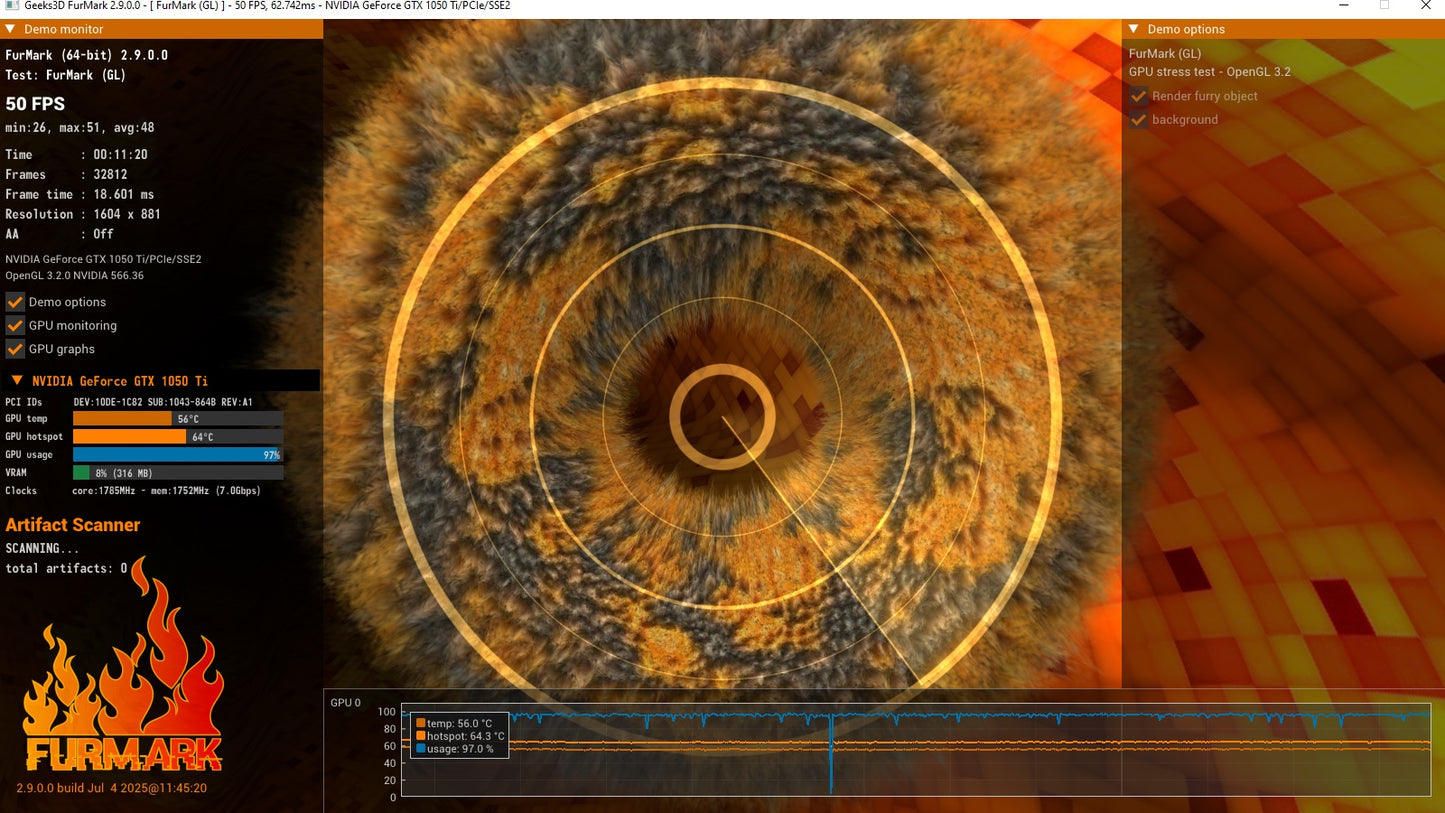Click the VRAM bar showing 8% (316 MB)
1445x813 pixels.
(178, 473)
